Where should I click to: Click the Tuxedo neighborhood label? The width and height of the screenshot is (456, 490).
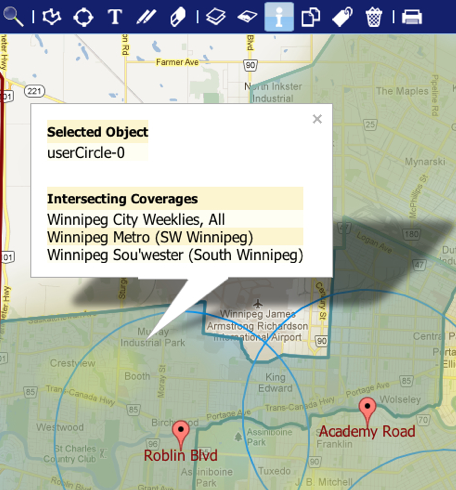[x=274, y=471]
